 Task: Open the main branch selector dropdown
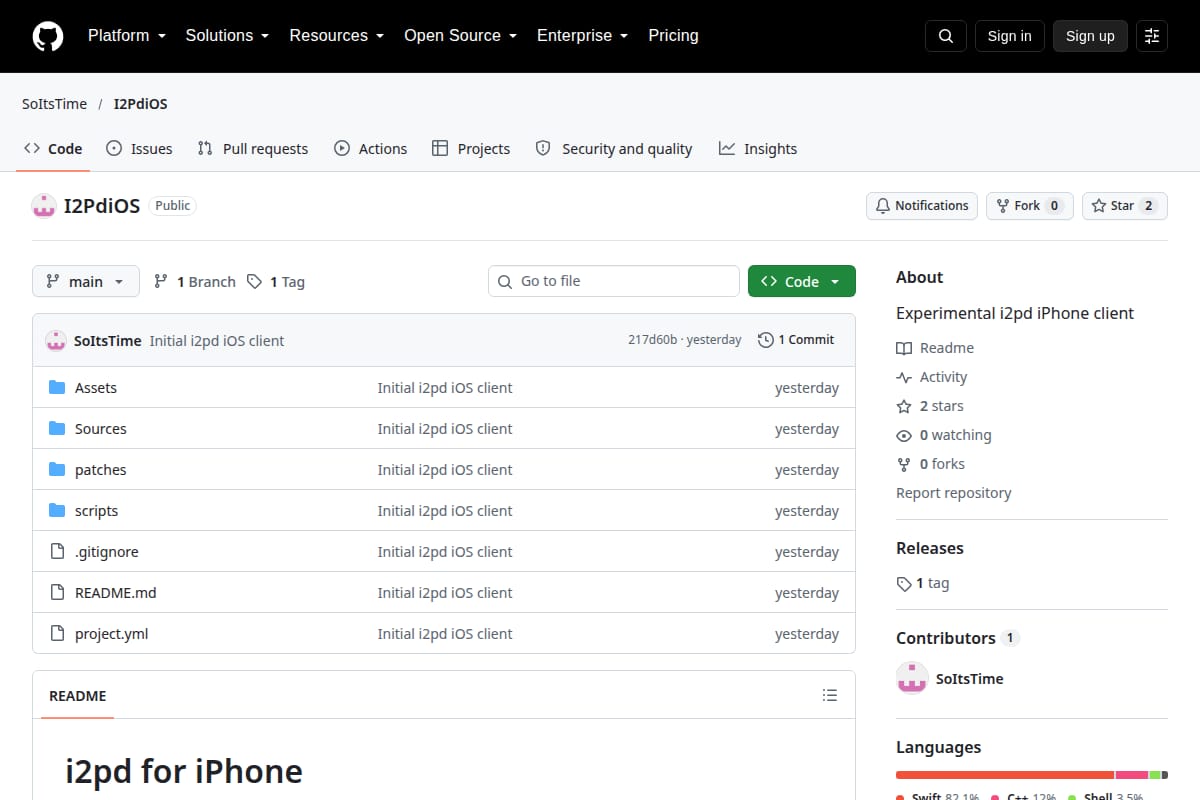86,282
